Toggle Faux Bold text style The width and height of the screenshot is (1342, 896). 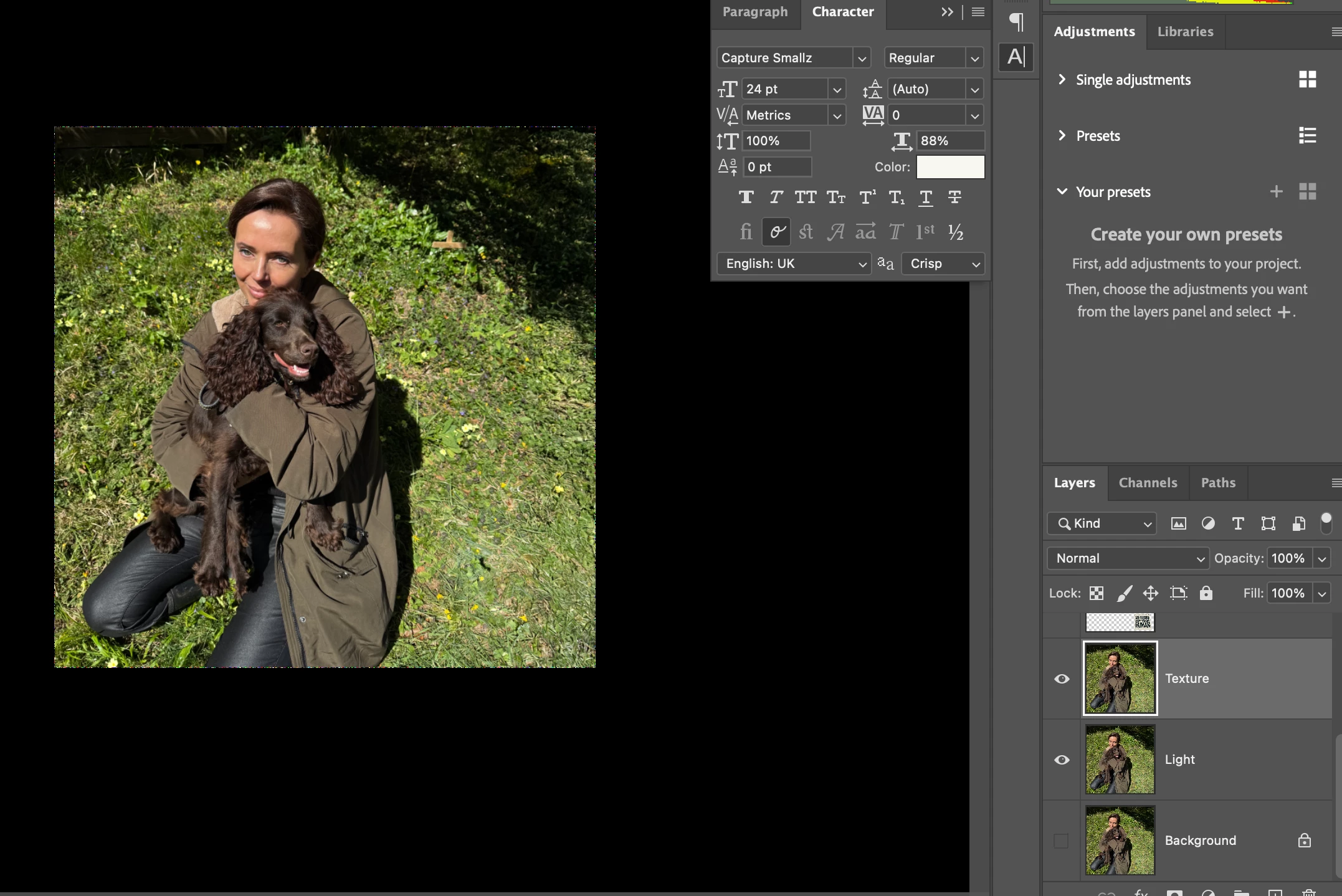[746, 198]
